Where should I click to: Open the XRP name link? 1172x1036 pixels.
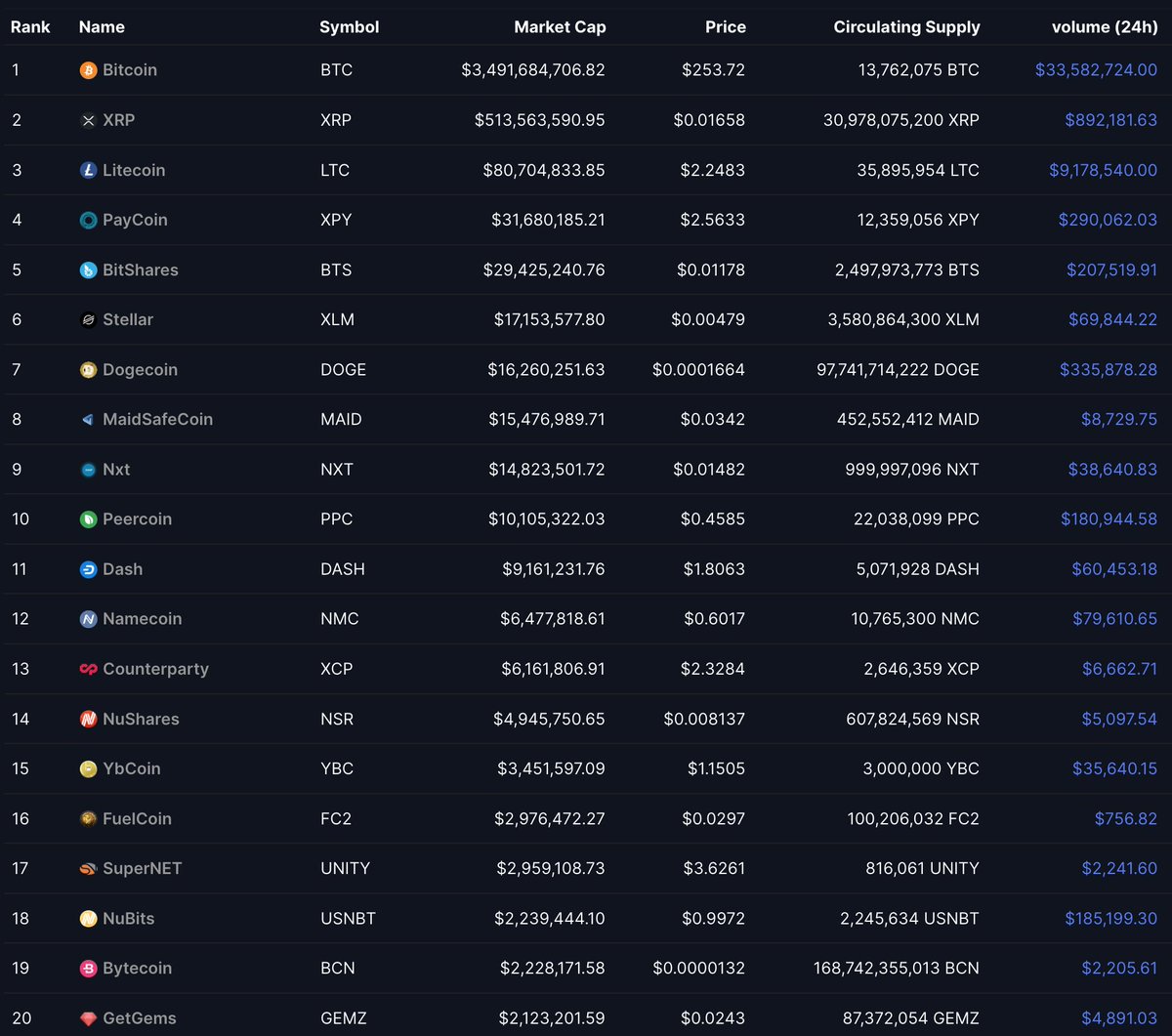pyautogui.click(x=119, y=120)
